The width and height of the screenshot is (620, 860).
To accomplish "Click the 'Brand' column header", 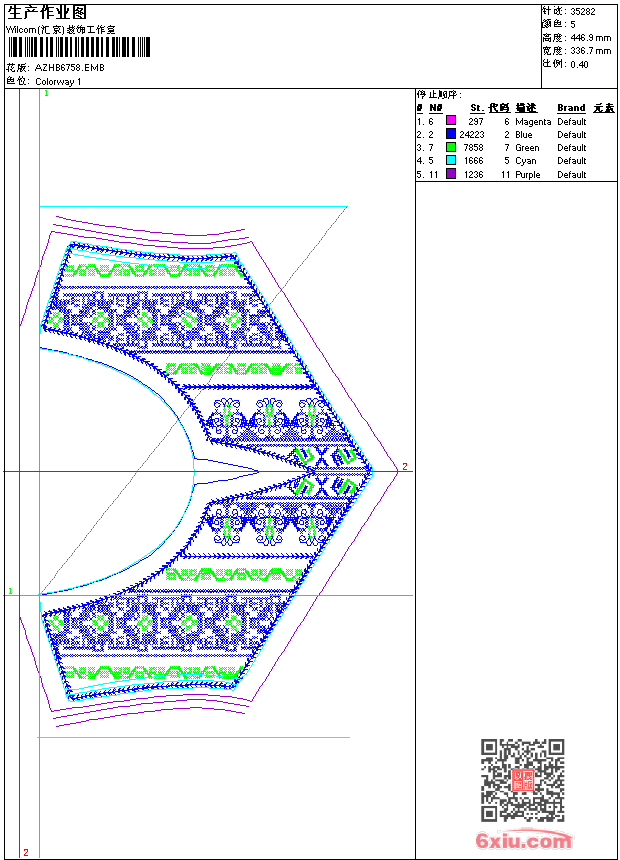I will [571, 108].
